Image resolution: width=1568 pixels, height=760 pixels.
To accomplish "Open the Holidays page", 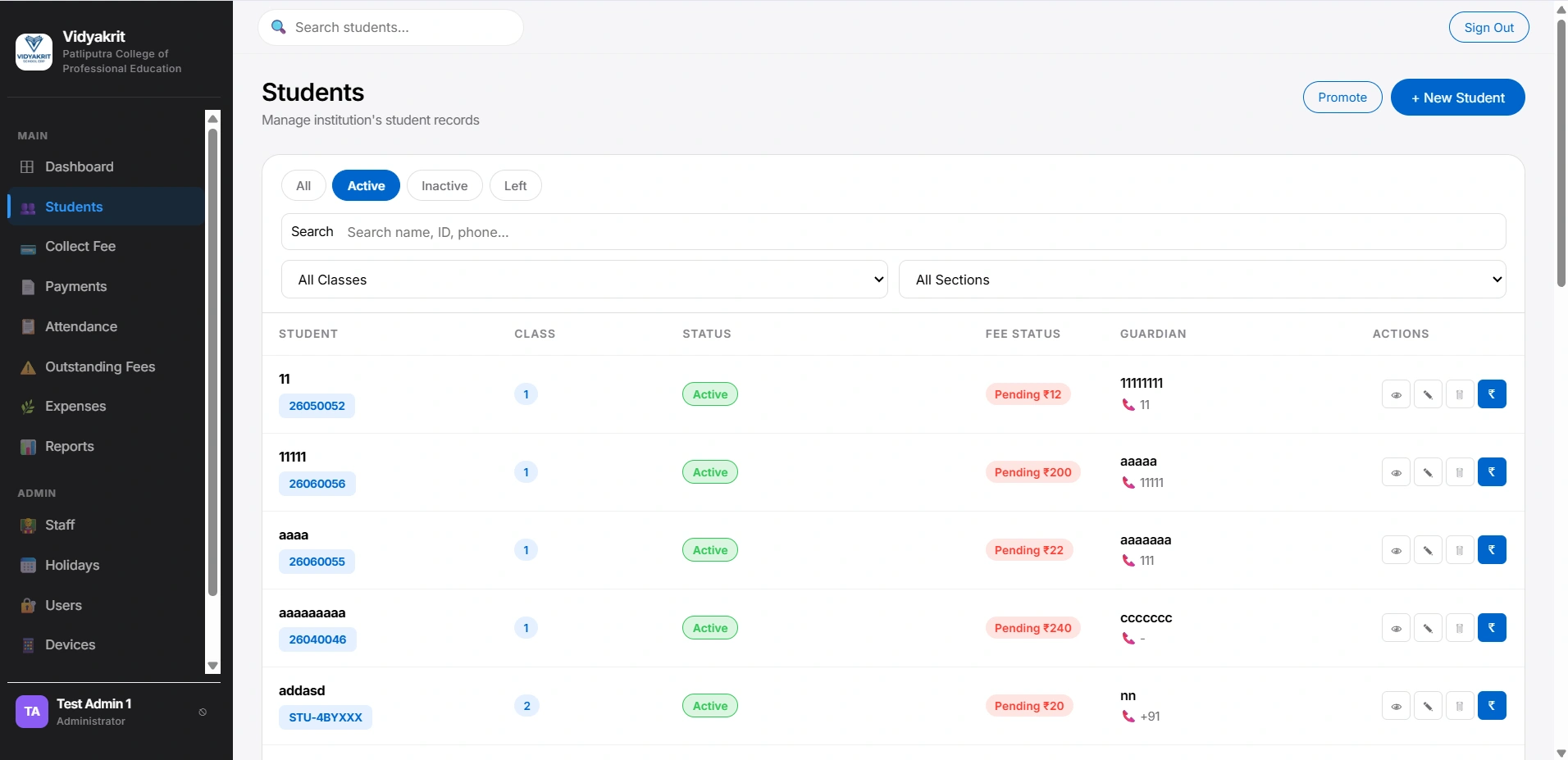I will pos(105,565).
